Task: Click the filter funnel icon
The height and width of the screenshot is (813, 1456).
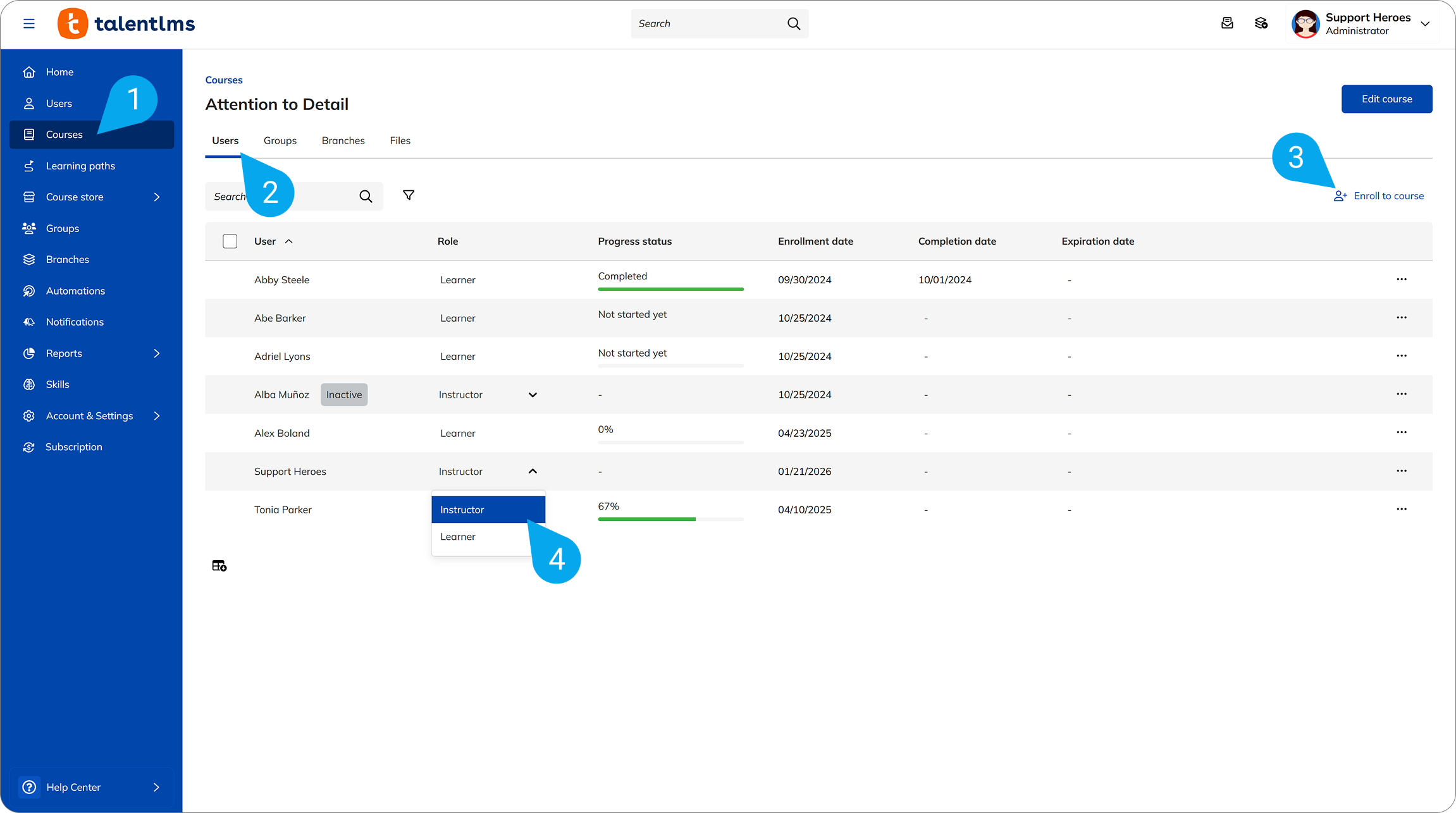Action: click(409, 195)
